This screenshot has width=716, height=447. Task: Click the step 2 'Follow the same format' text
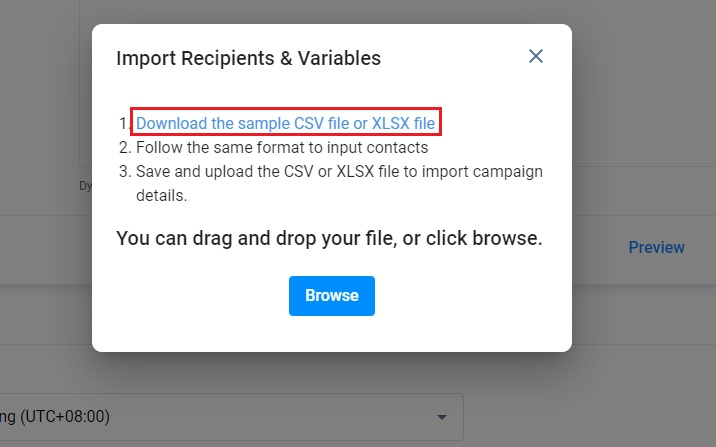click(x=282, y=147)
